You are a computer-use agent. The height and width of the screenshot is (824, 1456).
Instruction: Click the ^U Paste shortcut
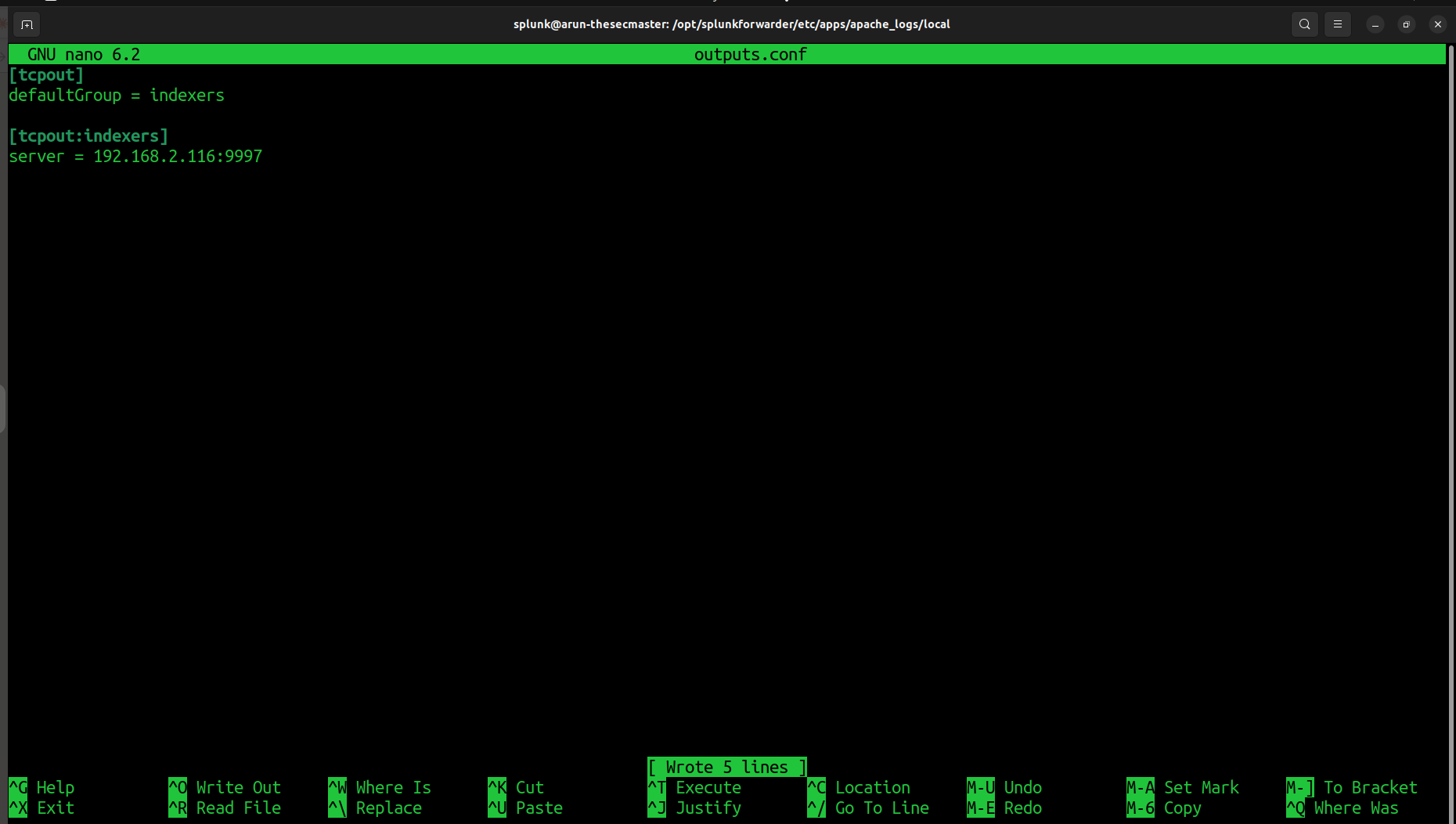click(x=525, y=808)
